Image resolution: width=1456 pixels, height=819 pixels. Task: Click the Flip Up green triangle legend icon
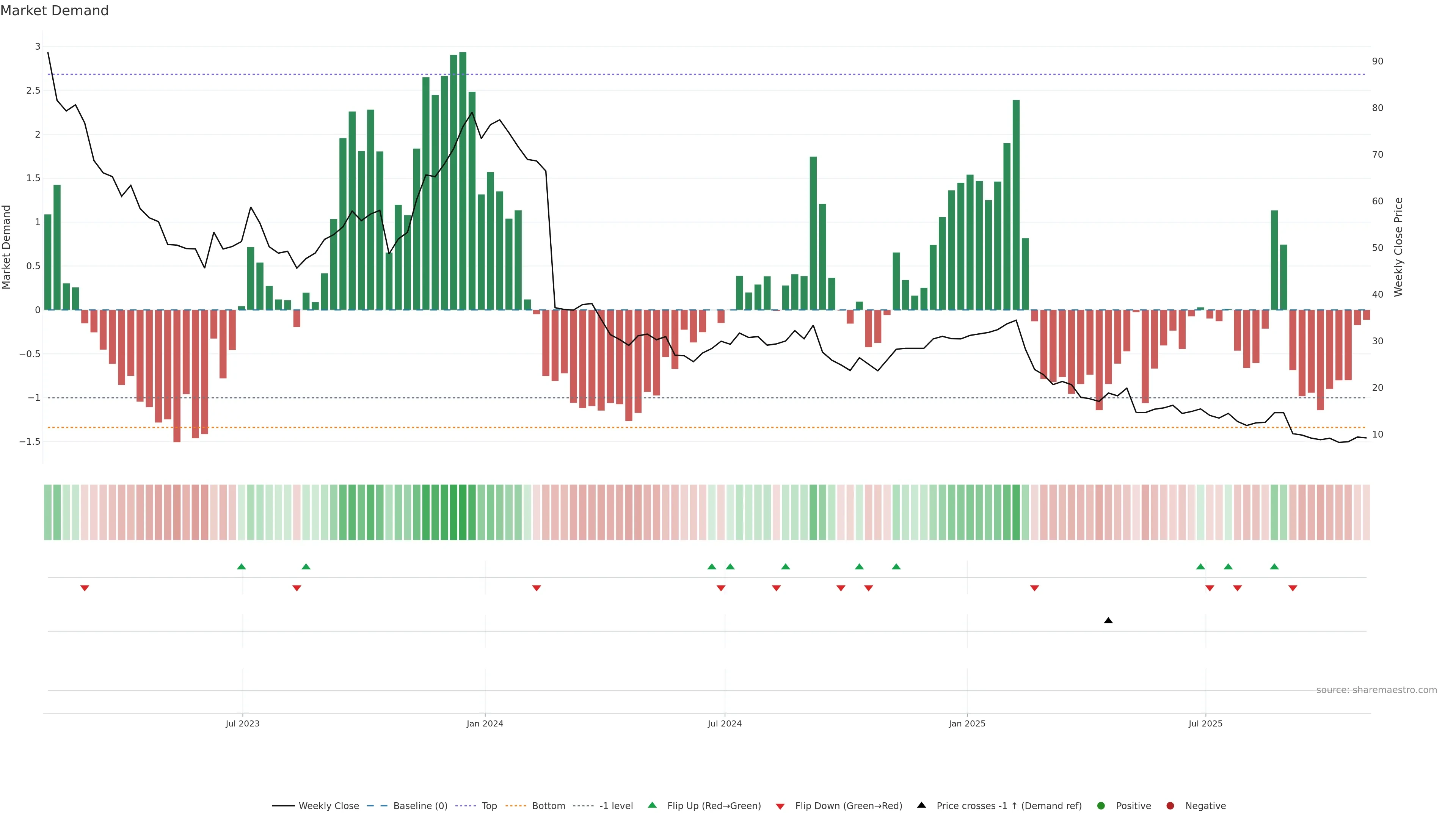pyautogui.click(x=652, y=805)
